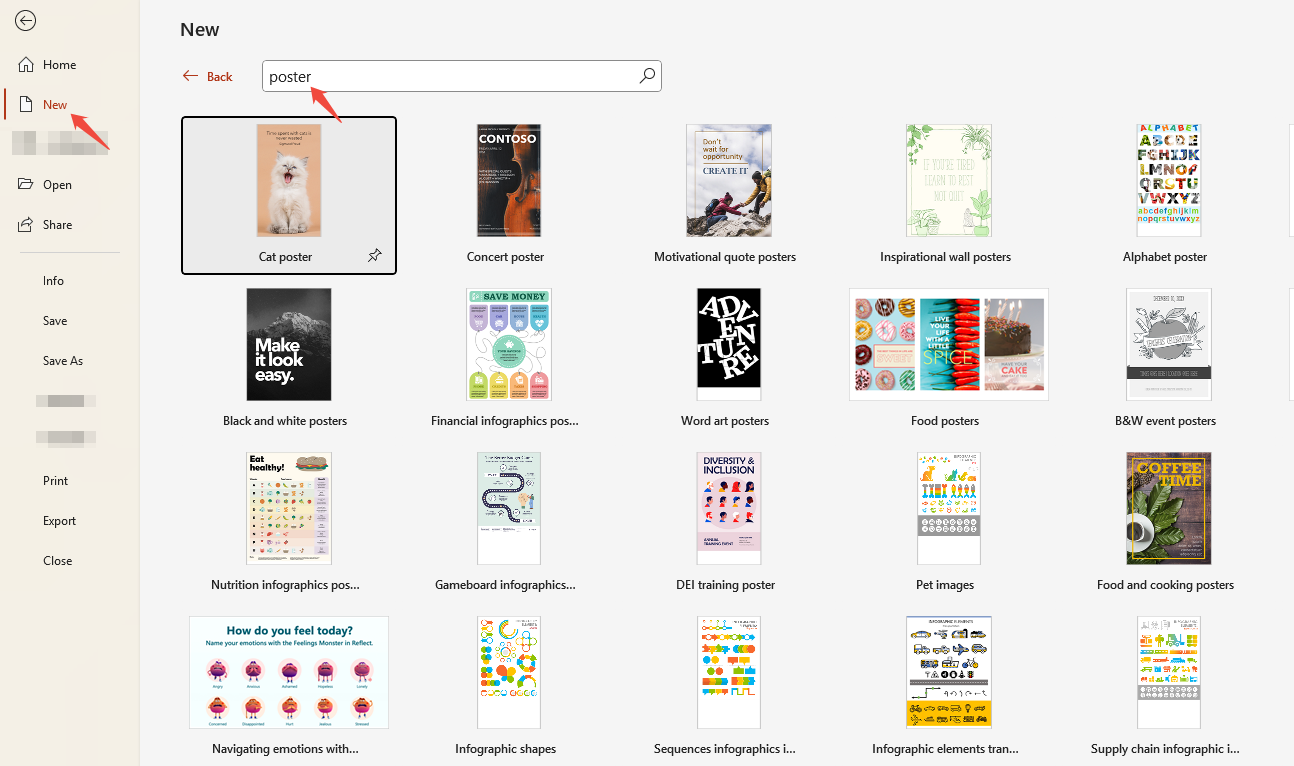The height and width of the screenshot is (766, 1294).
Task: Click the magnifier icon in the search box
Action: click(646, 75)
